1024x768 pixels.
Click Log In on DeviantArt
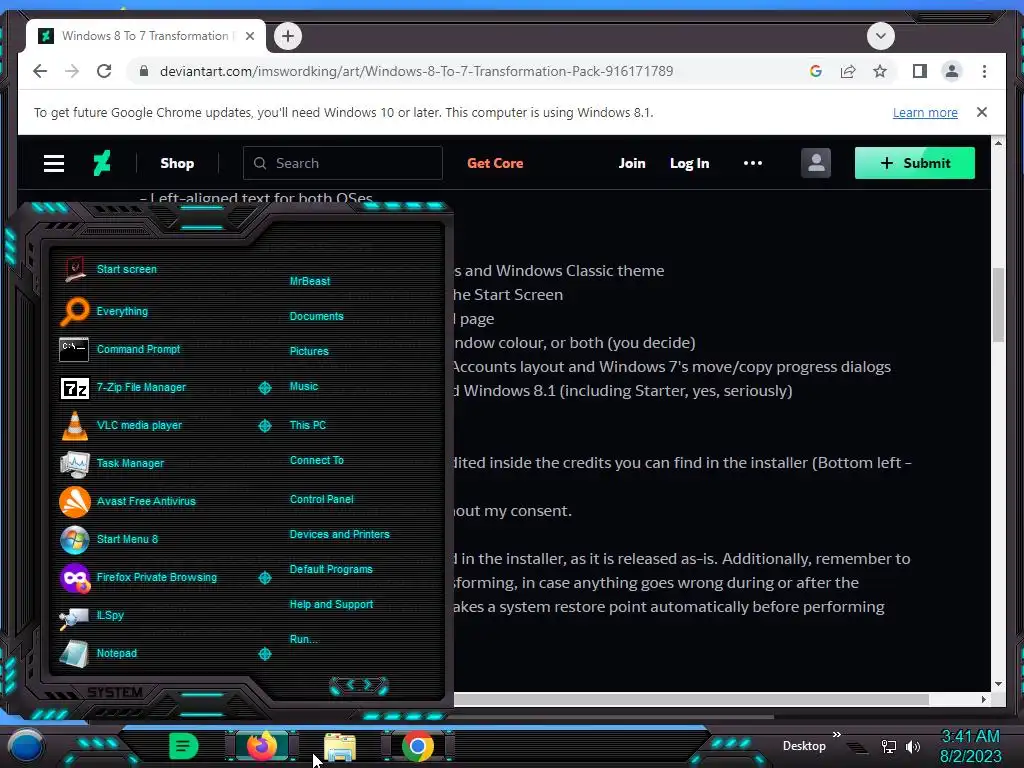[689, 163]
